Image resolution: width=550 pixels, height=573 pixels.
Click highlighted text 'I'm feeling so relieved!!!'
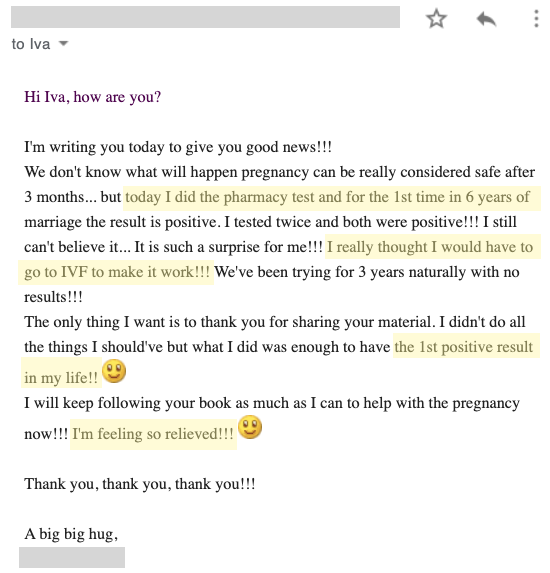(x=153, y=434)
